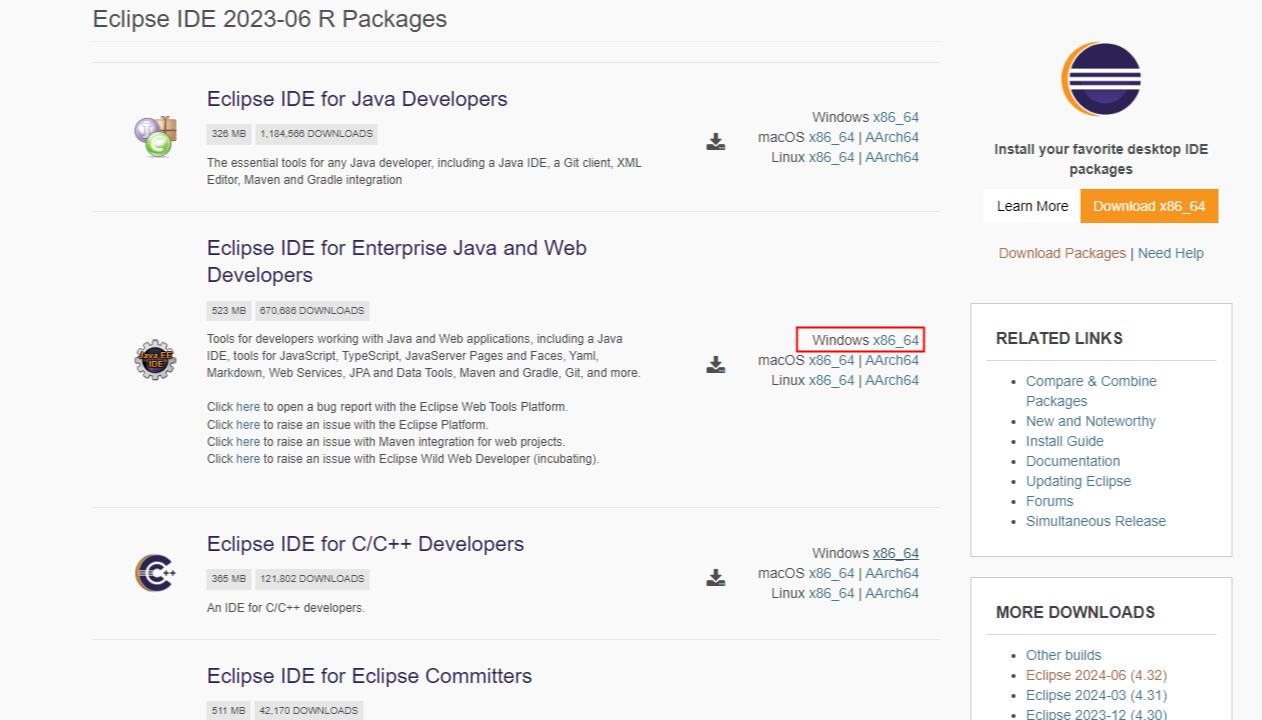Open Eclipse 2024-06 (4.32) link

point(1096,675)
